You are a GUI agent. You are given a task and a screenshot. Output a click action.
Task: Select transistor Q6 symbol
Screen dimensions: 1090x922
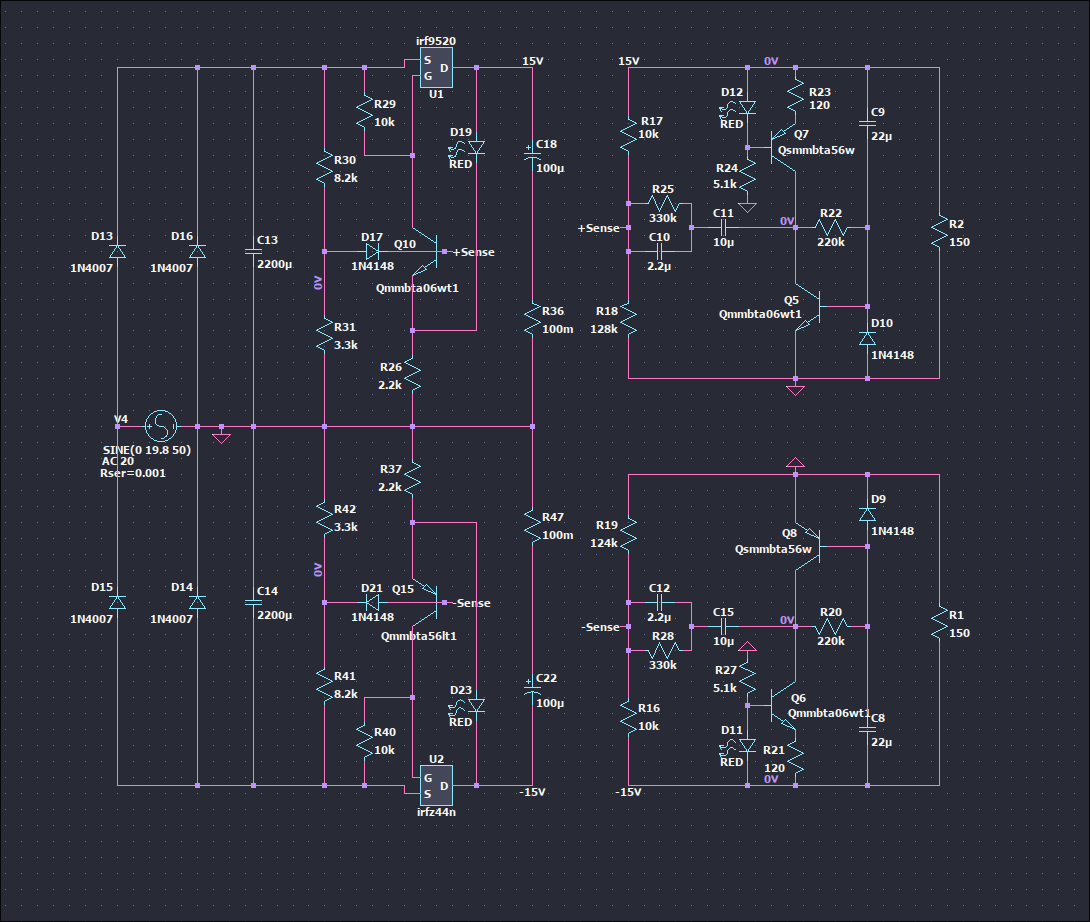click(783, 706)
